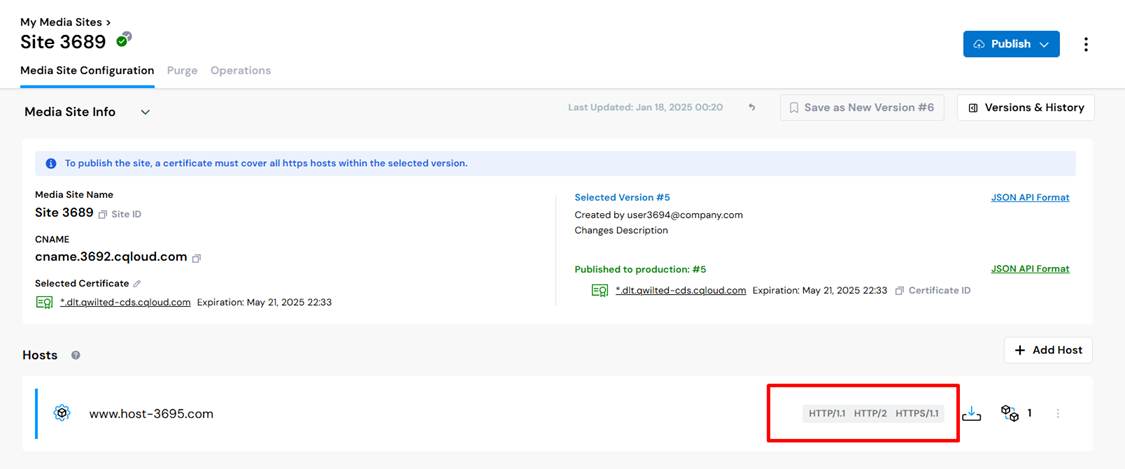1125x469 pixels.
Task: Click the HTTP/1.1 protocol badge
Action: [x=827, y=414]
